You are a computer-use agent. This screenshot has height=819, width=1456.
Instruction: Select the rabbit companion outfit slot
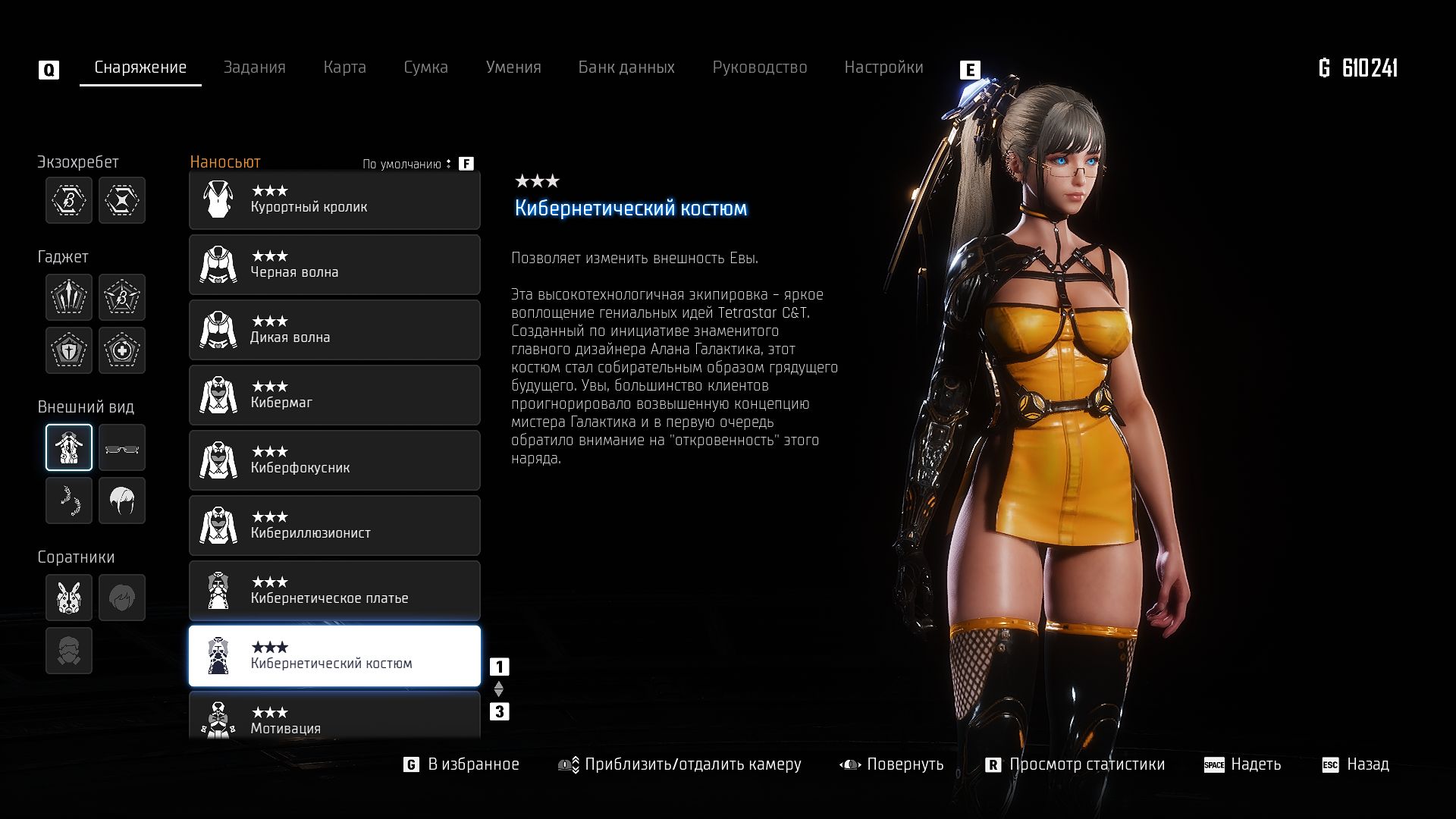pos(68,598)
